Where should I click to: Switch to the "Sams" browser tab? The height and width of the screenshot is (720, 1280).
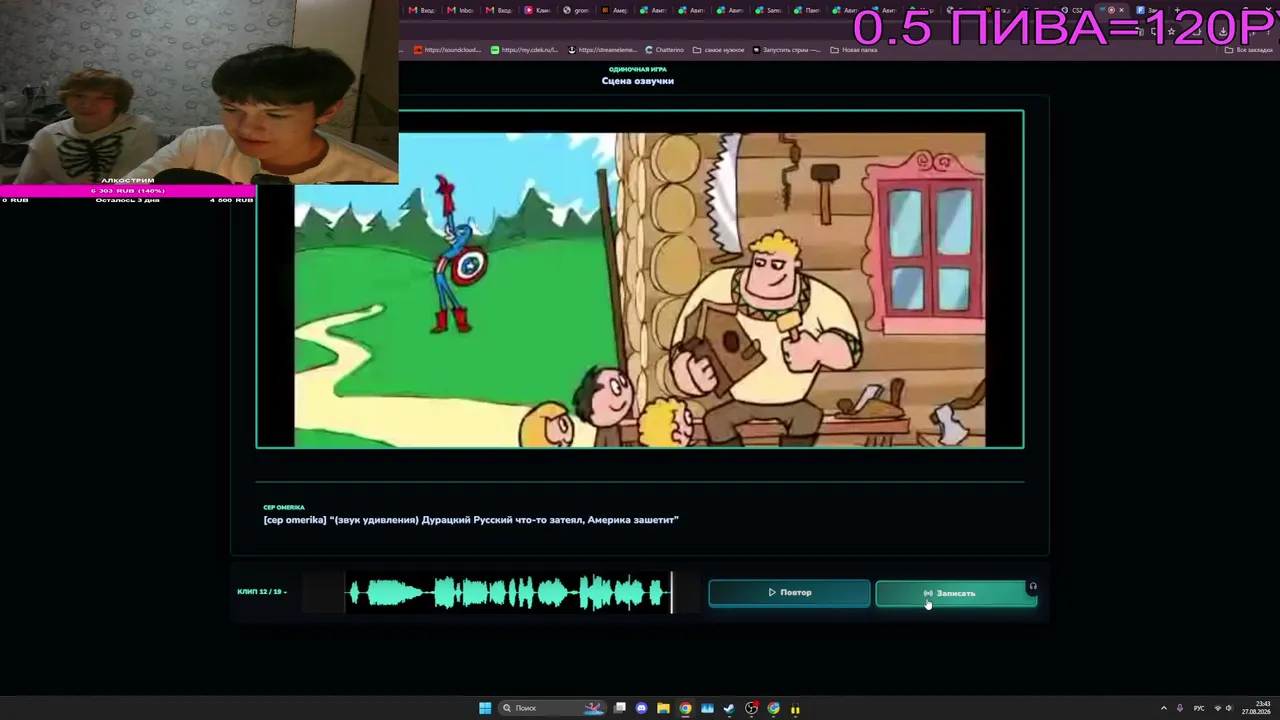[767, 10]
